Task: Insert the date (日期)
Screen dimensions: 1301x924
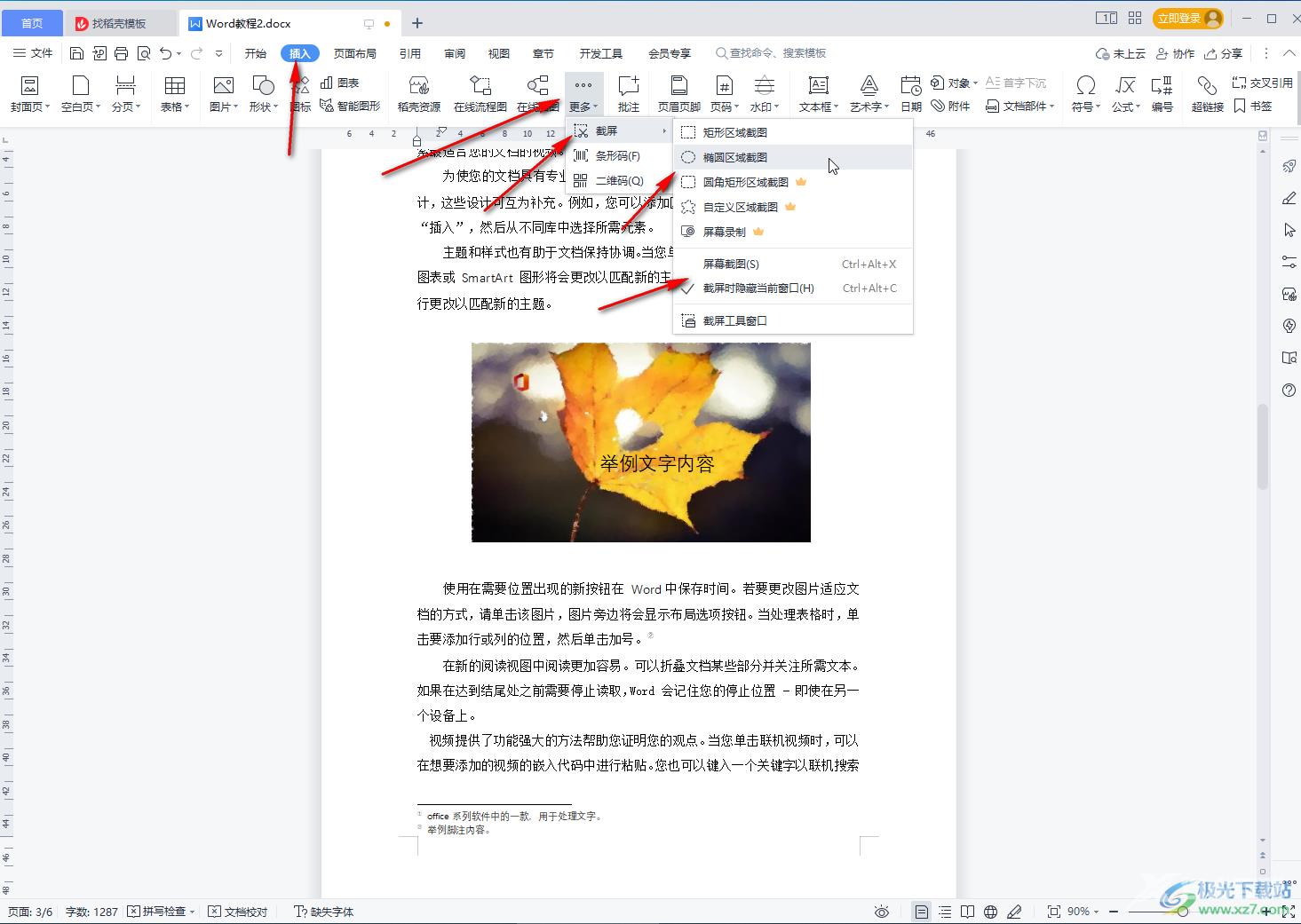Action: point(911,94)
